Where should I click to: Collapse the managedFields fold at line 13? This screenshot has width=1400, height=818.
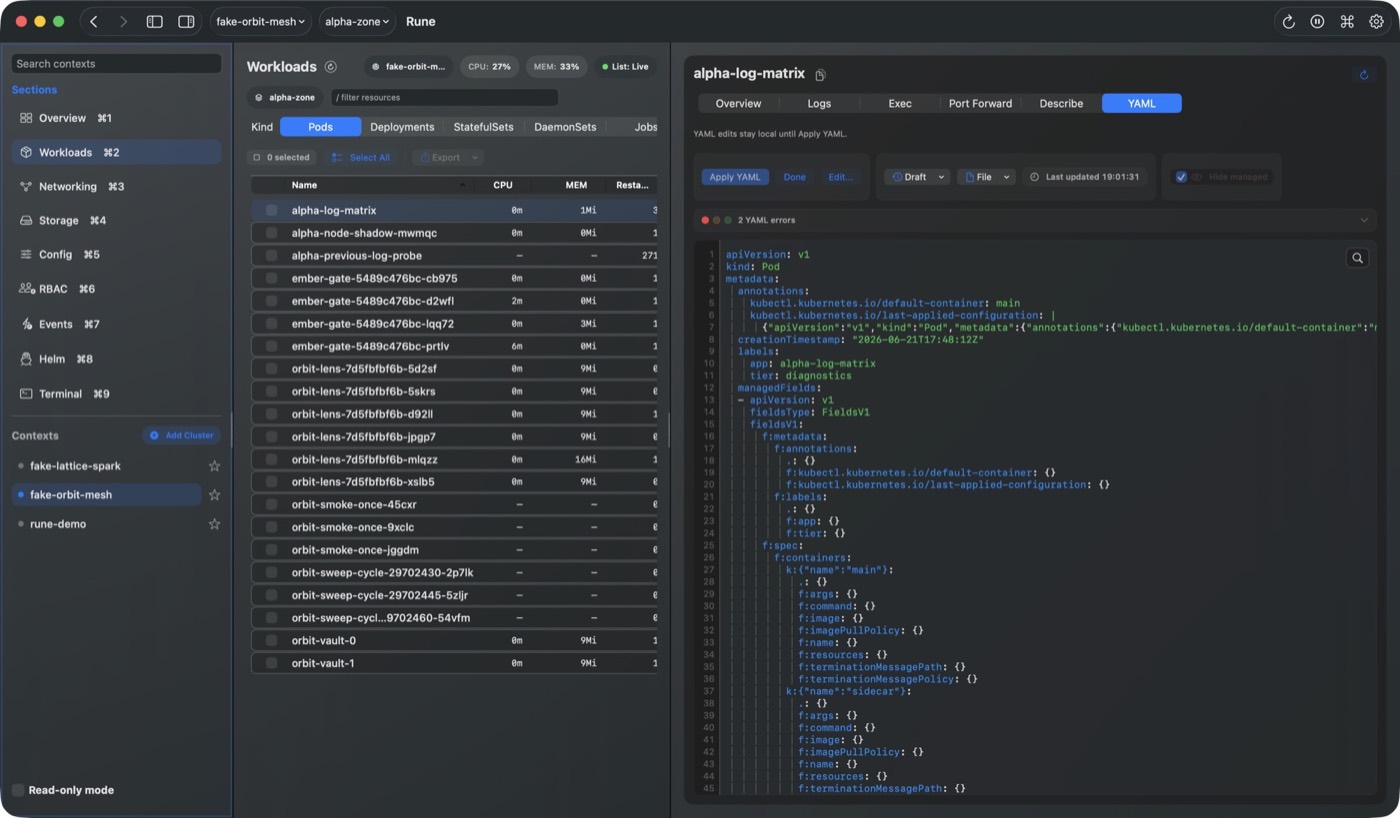click(x=741, y=400)
